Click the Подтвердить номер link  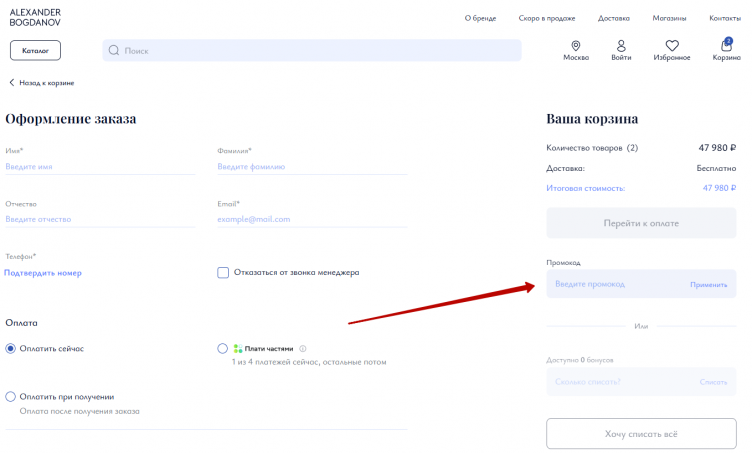pos(43,272)
